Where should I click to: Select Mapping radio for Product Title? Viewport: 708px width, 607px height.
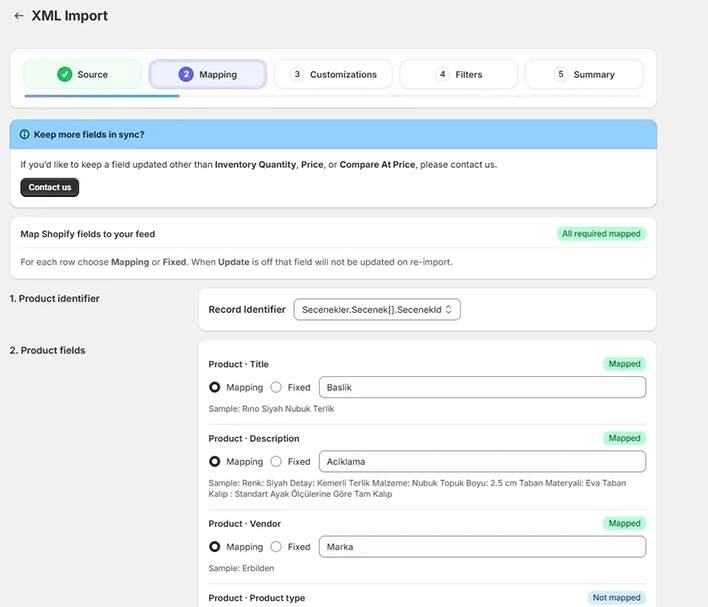click(x=214, y=387)
